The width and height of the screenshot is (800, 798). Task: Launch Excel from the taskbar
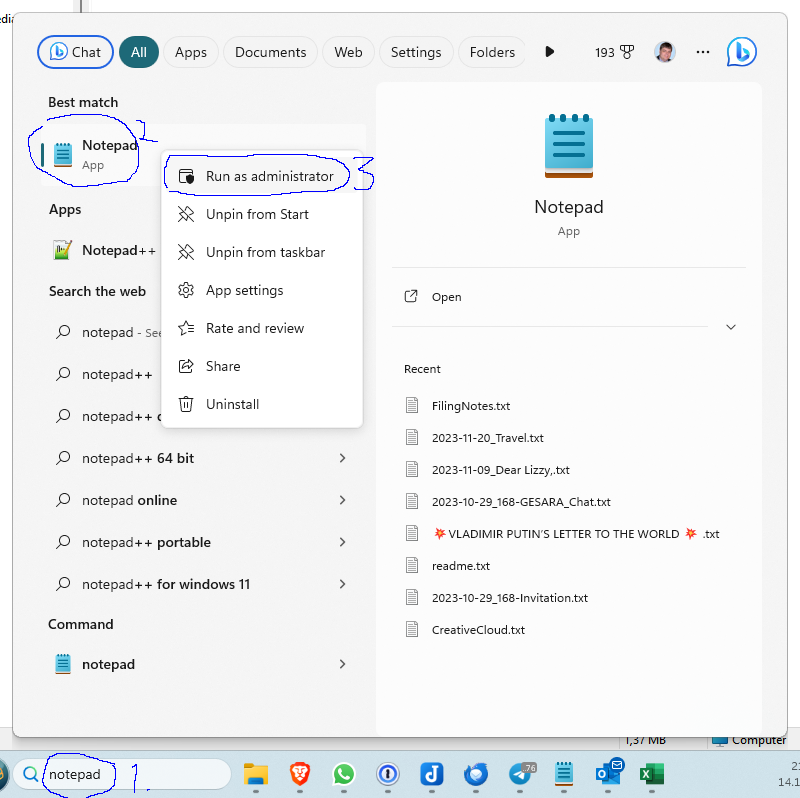coord(652,773)
